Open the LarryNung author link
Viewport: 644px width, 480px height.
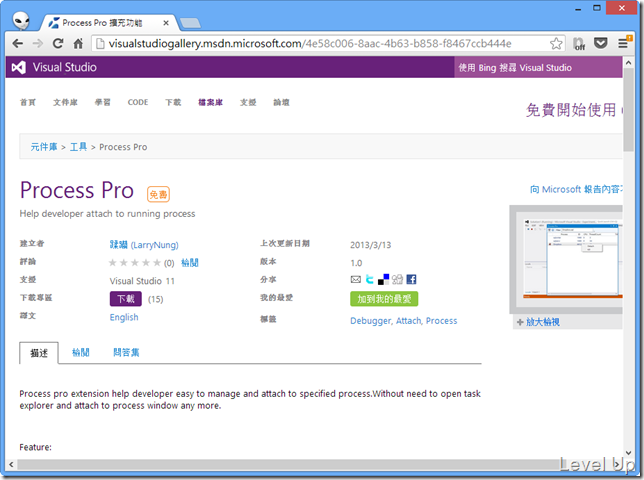click(x=144, y=245)
